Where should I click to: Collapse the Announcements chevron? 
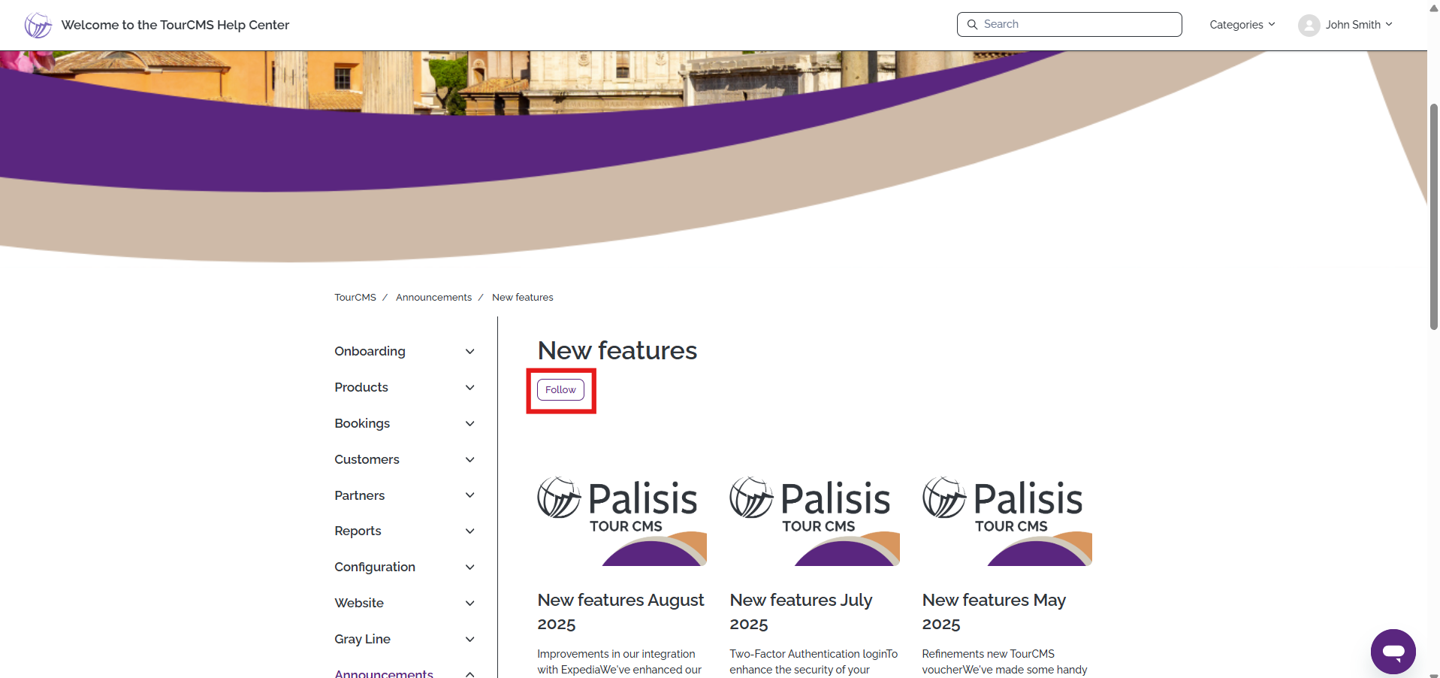coord(470,673)
